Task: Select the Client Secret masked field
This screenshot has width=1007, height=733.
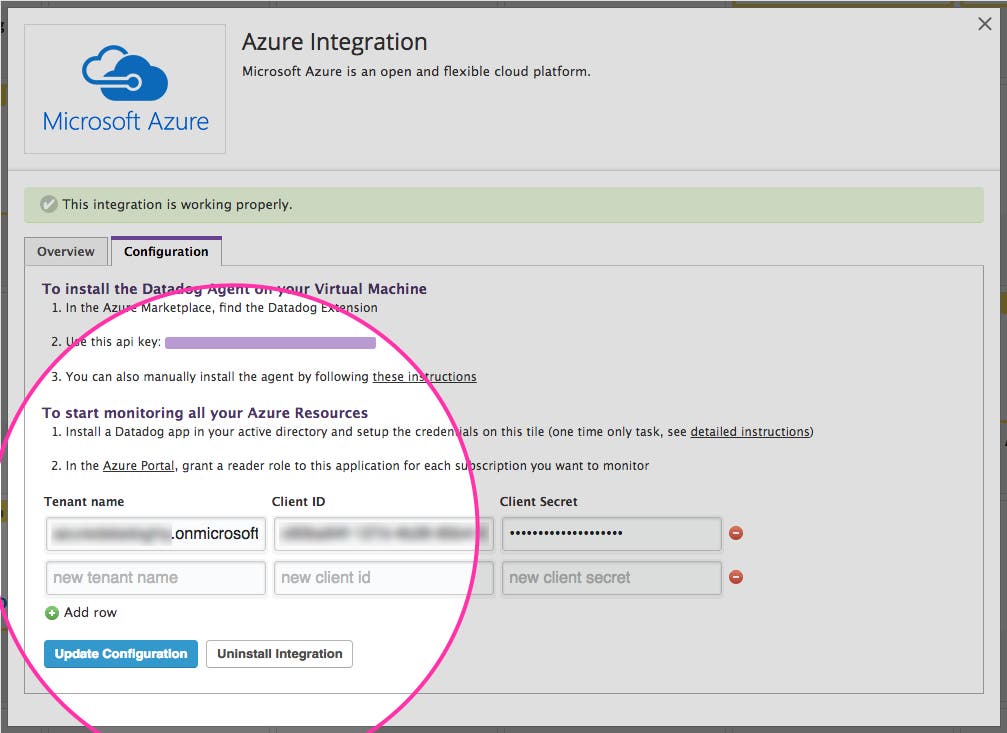Action: point(611,533)
